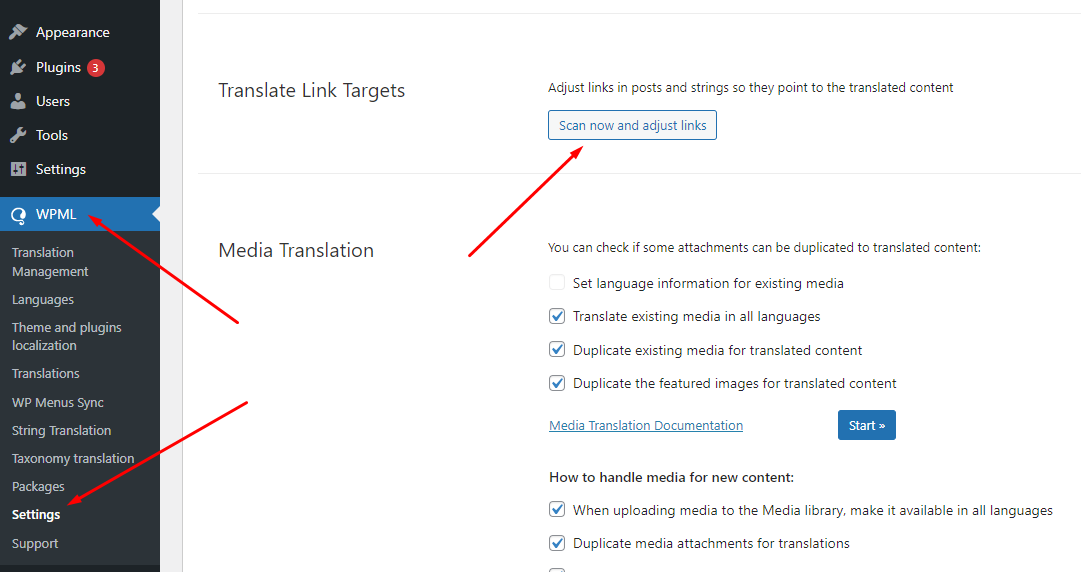Go to WP Menus Sync page

(x=58, y=402)
